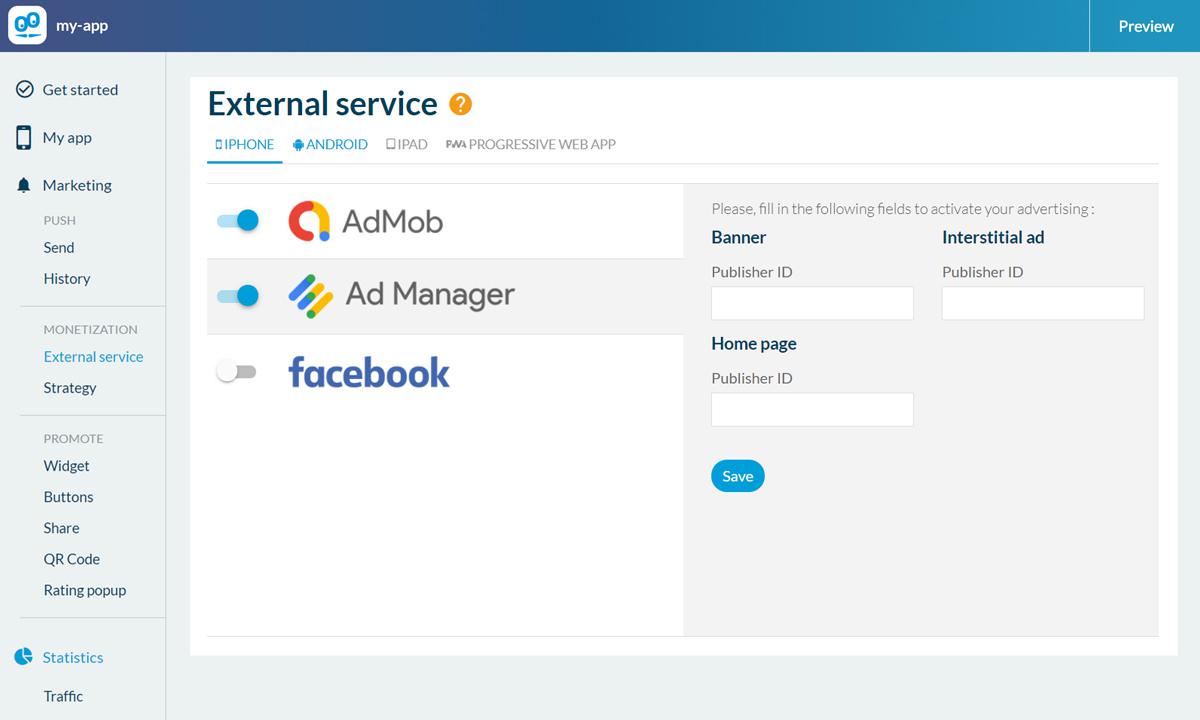Turn off the Ad Manager toggle
The image size is (1200, 720).
tap(238, 296)
